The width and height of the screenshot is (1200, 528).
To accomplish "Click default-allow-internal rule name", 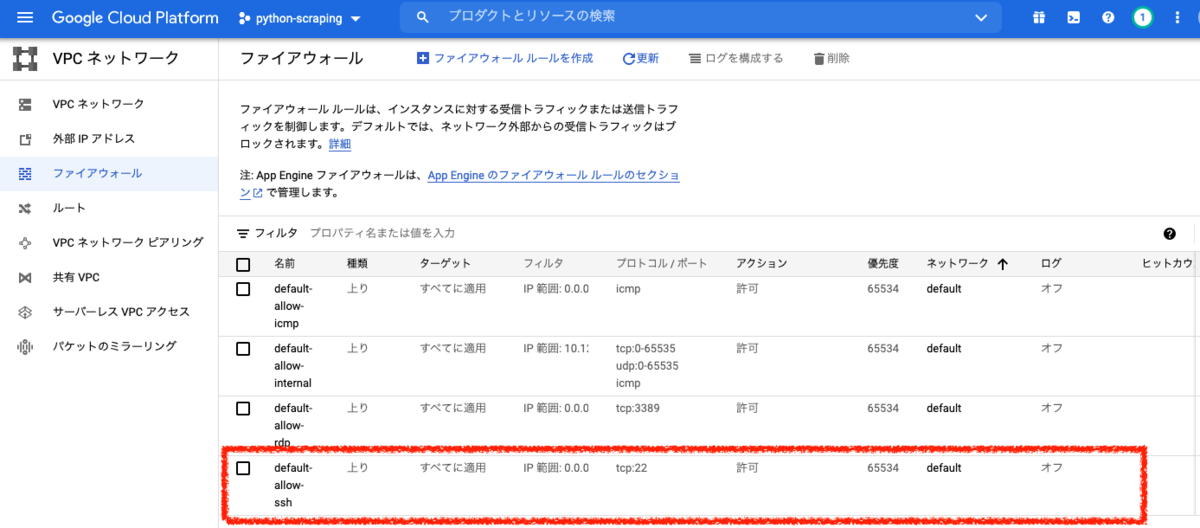I will 293,366.
